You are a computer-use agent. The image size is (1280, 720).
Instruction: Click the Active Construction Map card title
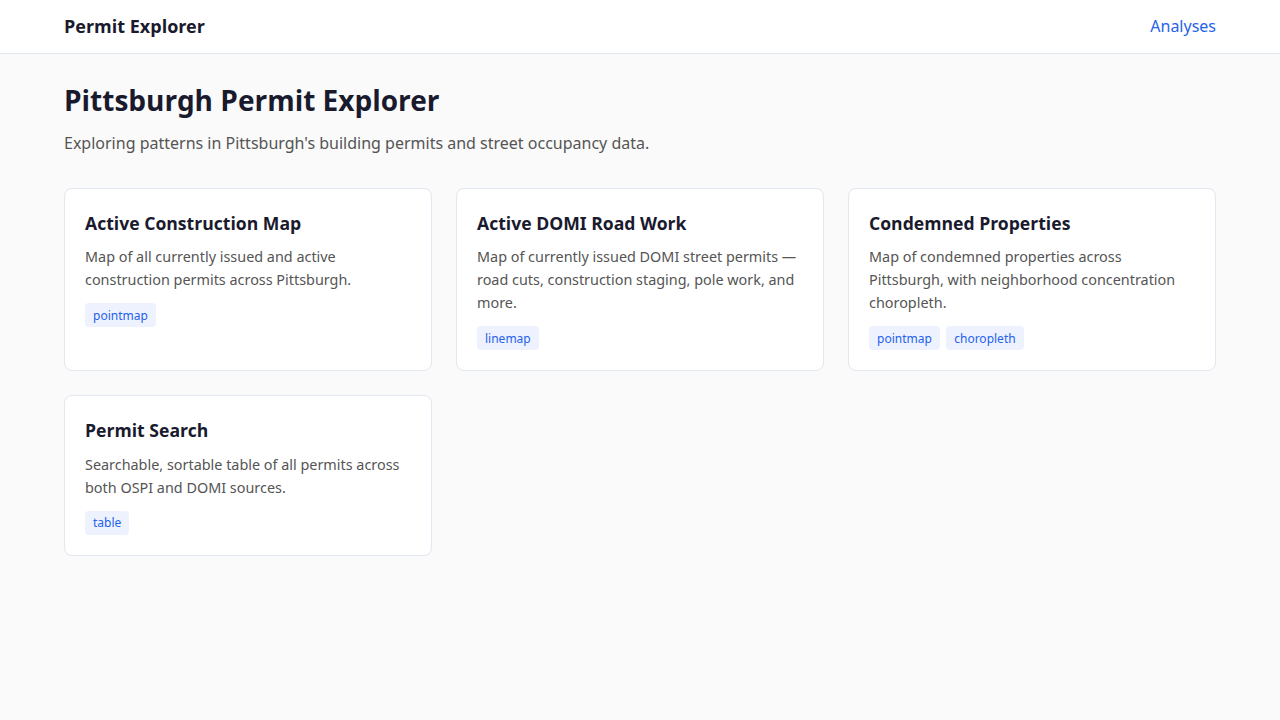point(193,223)
